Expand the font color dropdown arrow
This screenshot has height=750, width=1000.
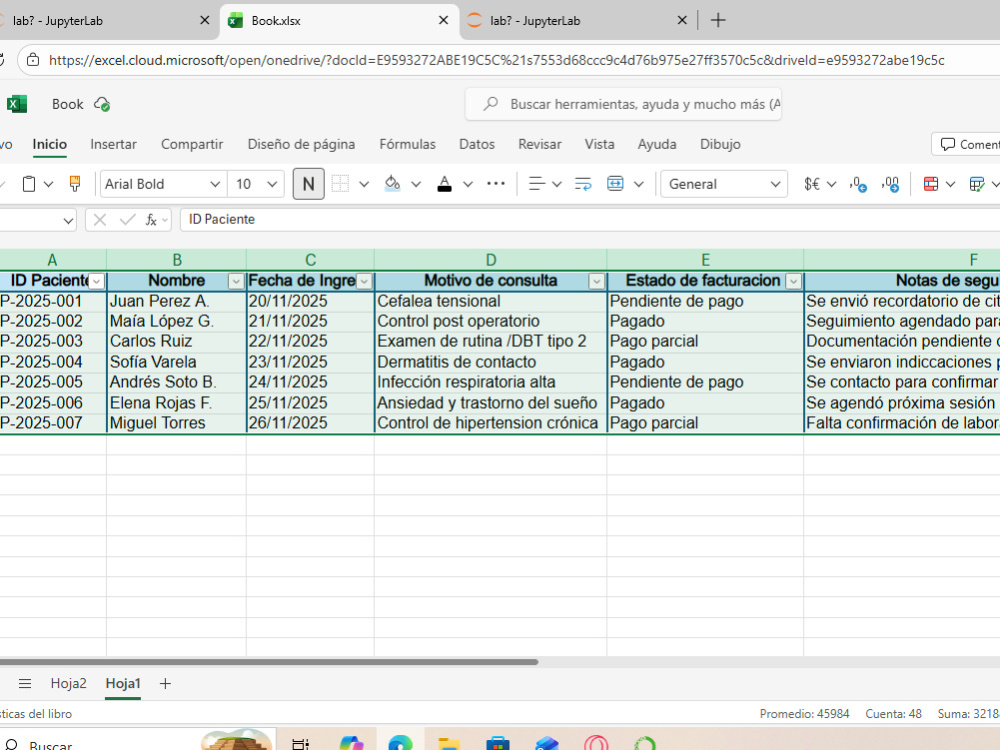[467, 184]
